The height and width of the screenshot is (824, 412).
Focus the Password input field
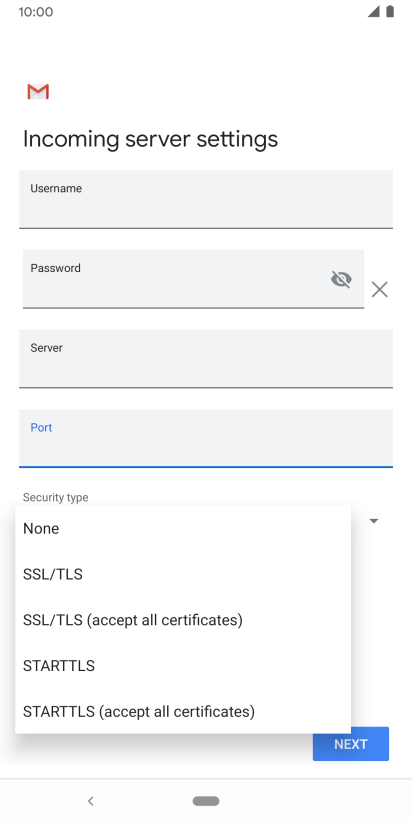[193, 279]
